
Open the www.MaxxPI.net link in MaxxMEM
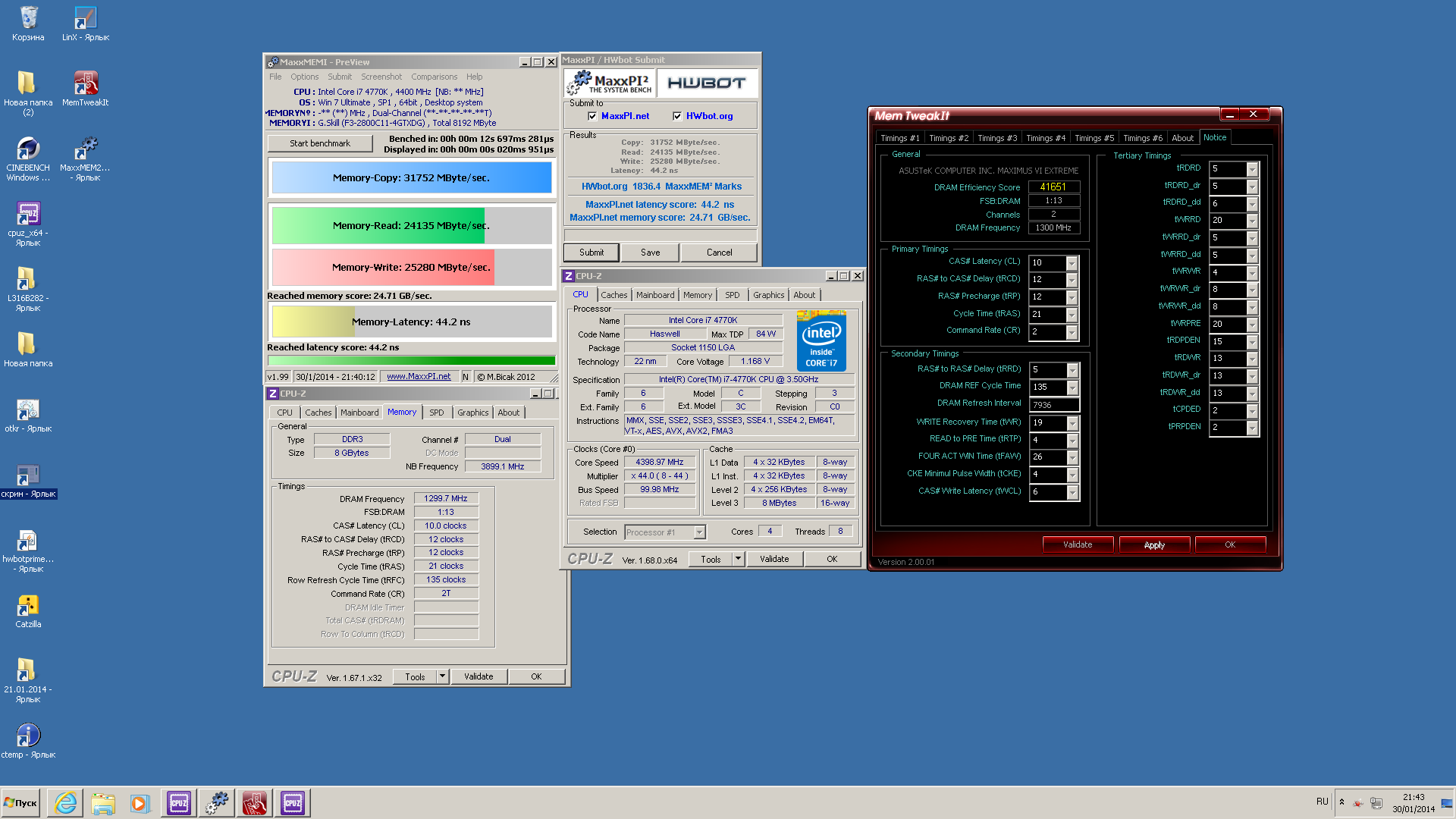pyautogui.click(x=419, y=376)
